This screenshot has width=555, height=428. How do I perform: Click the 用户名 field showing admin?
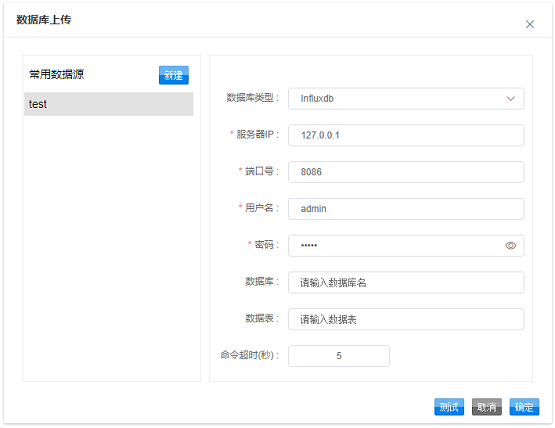pyautogui.click(x=406, y=209)
